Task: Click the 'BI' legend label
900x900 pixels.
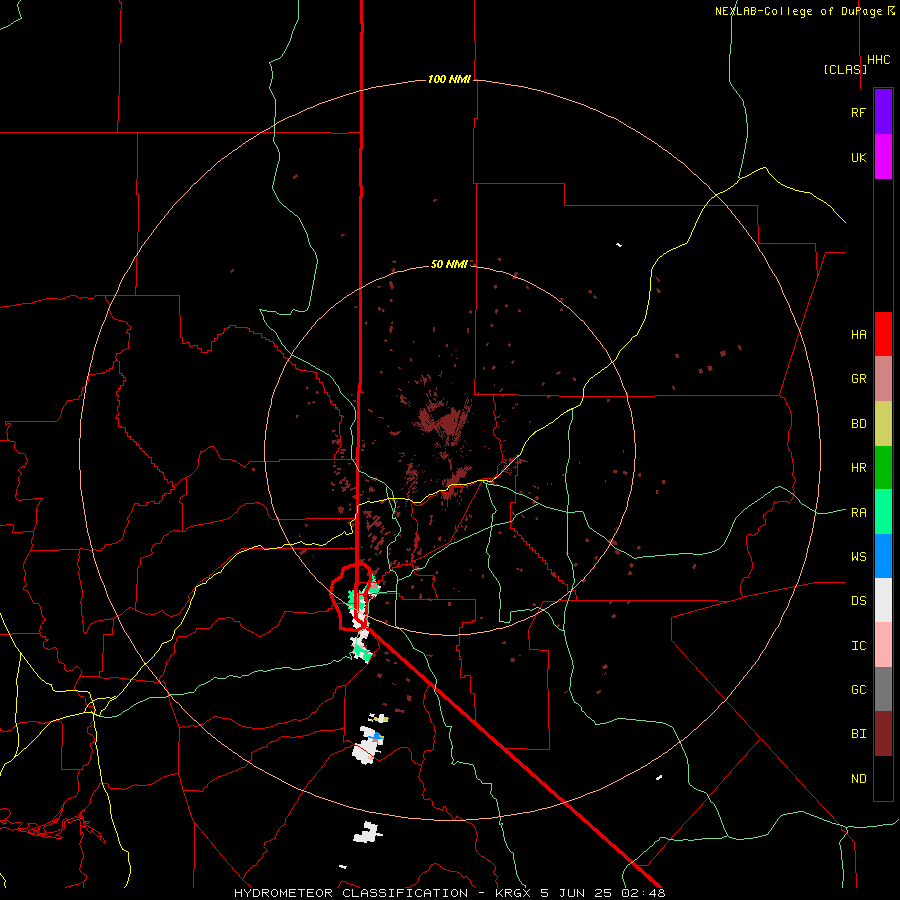Action: [x=859, y=734]
